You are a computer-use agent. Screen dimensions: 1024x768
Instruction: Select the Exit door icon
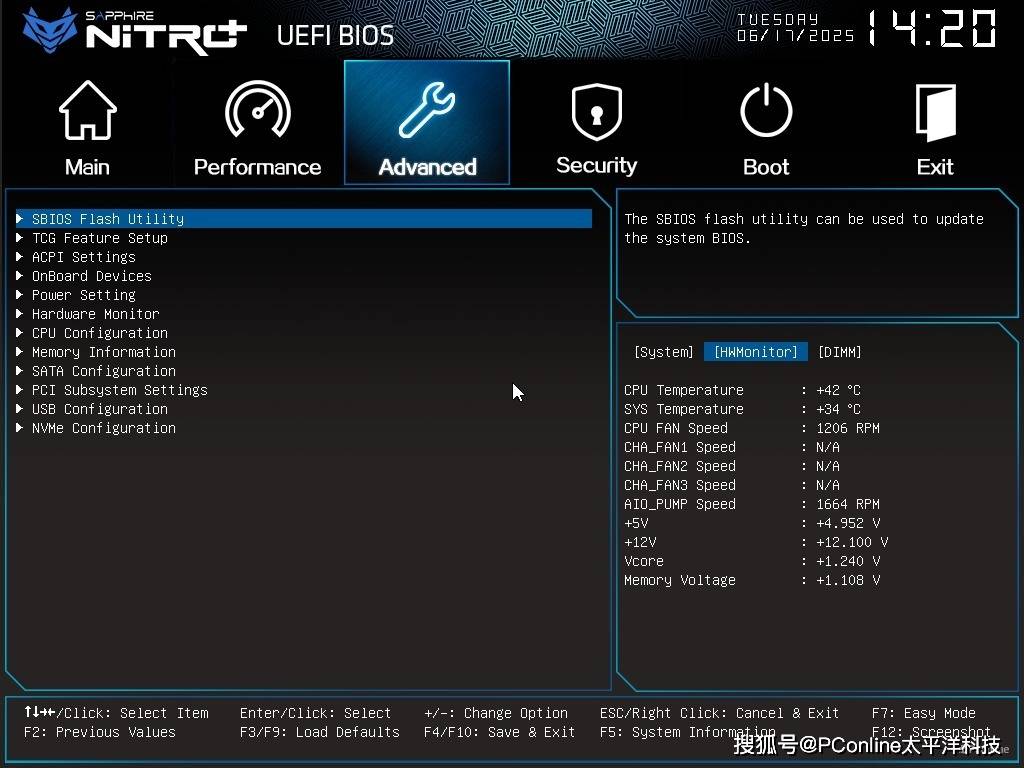935,111
